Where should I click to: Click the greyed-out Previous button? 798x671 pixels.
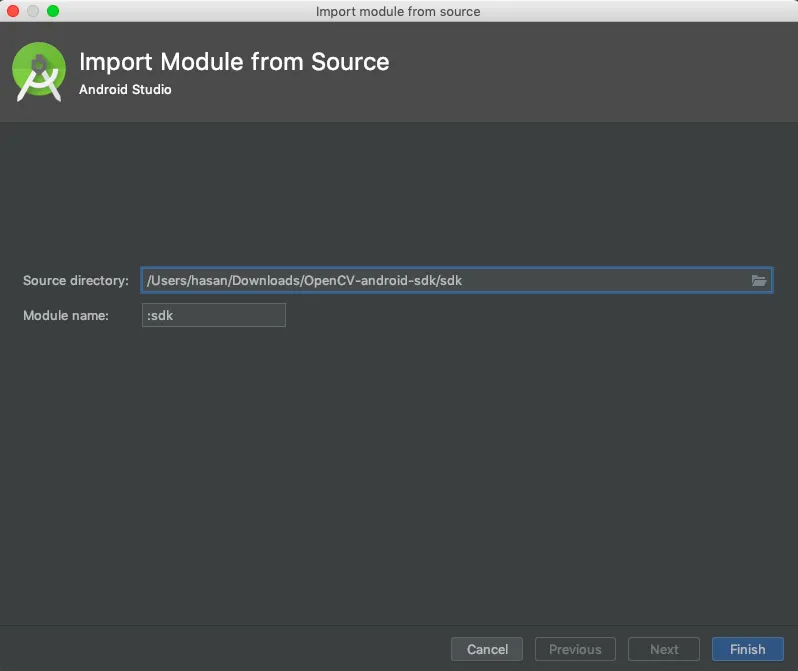click(575, 649)
